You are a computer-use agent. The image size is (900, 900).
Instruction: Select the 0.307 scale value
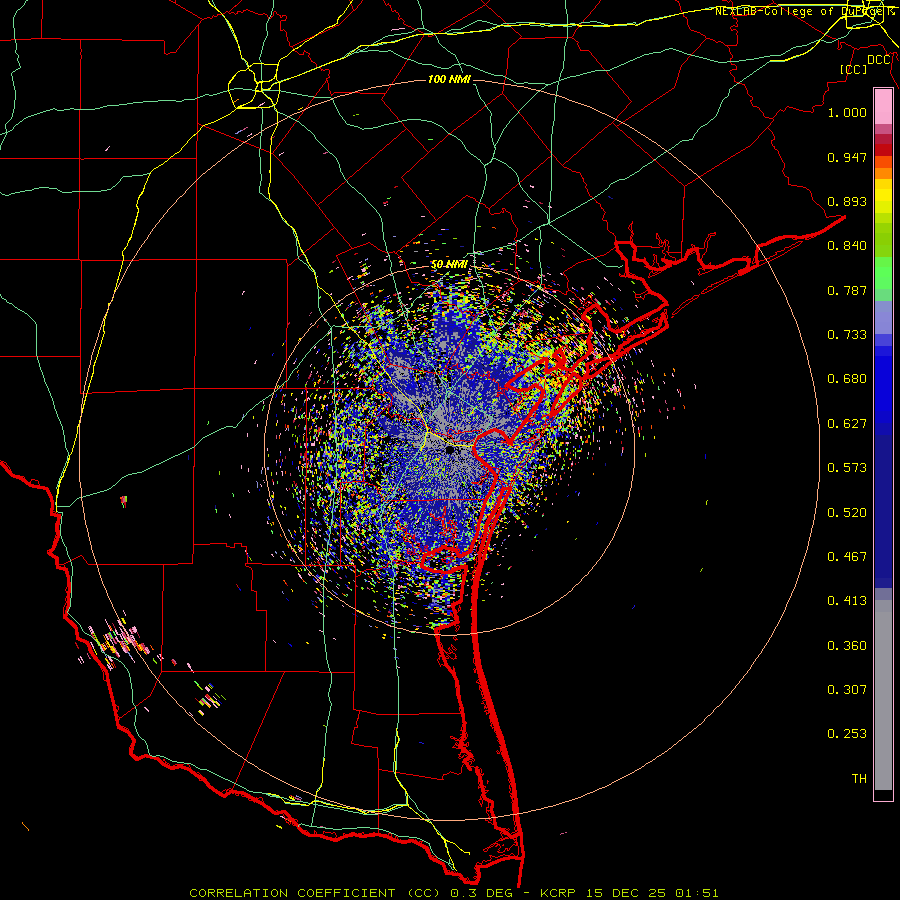(847, 690)
